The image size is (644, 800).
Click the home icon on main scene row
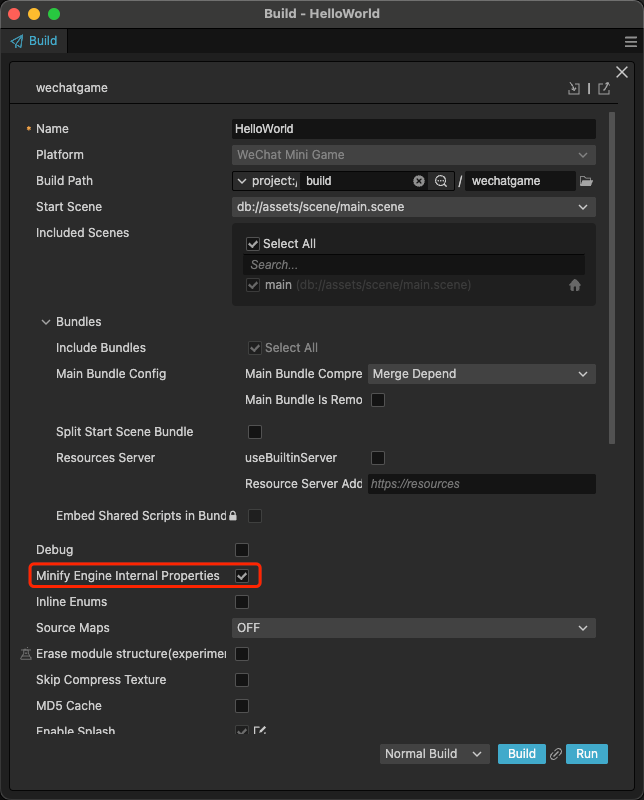[x=575, y=285]
